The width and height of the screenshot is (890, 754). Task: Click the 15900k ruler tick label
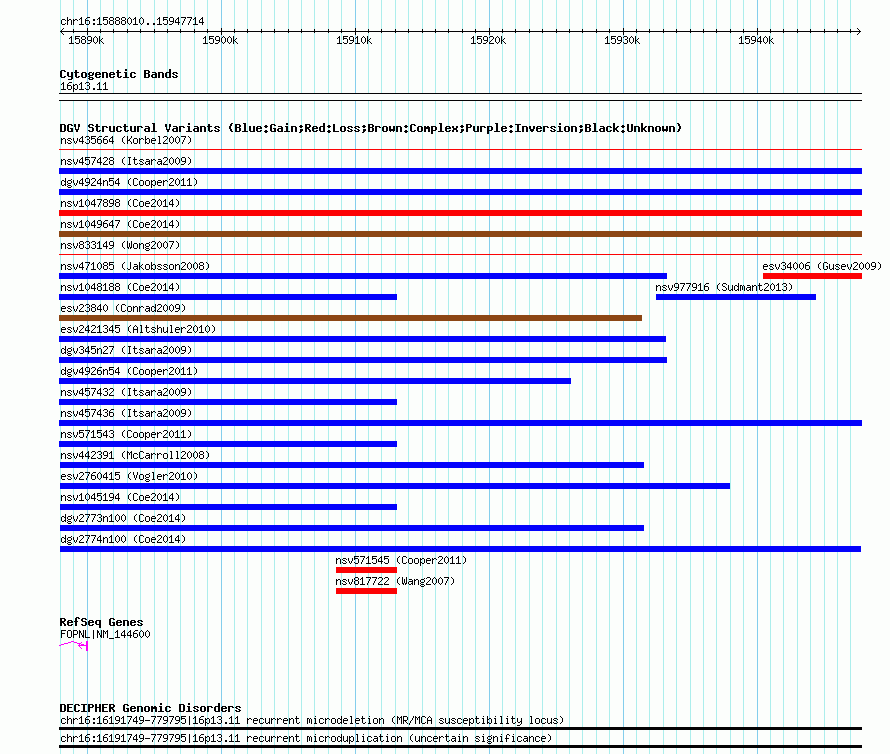(x=220, y=40)
